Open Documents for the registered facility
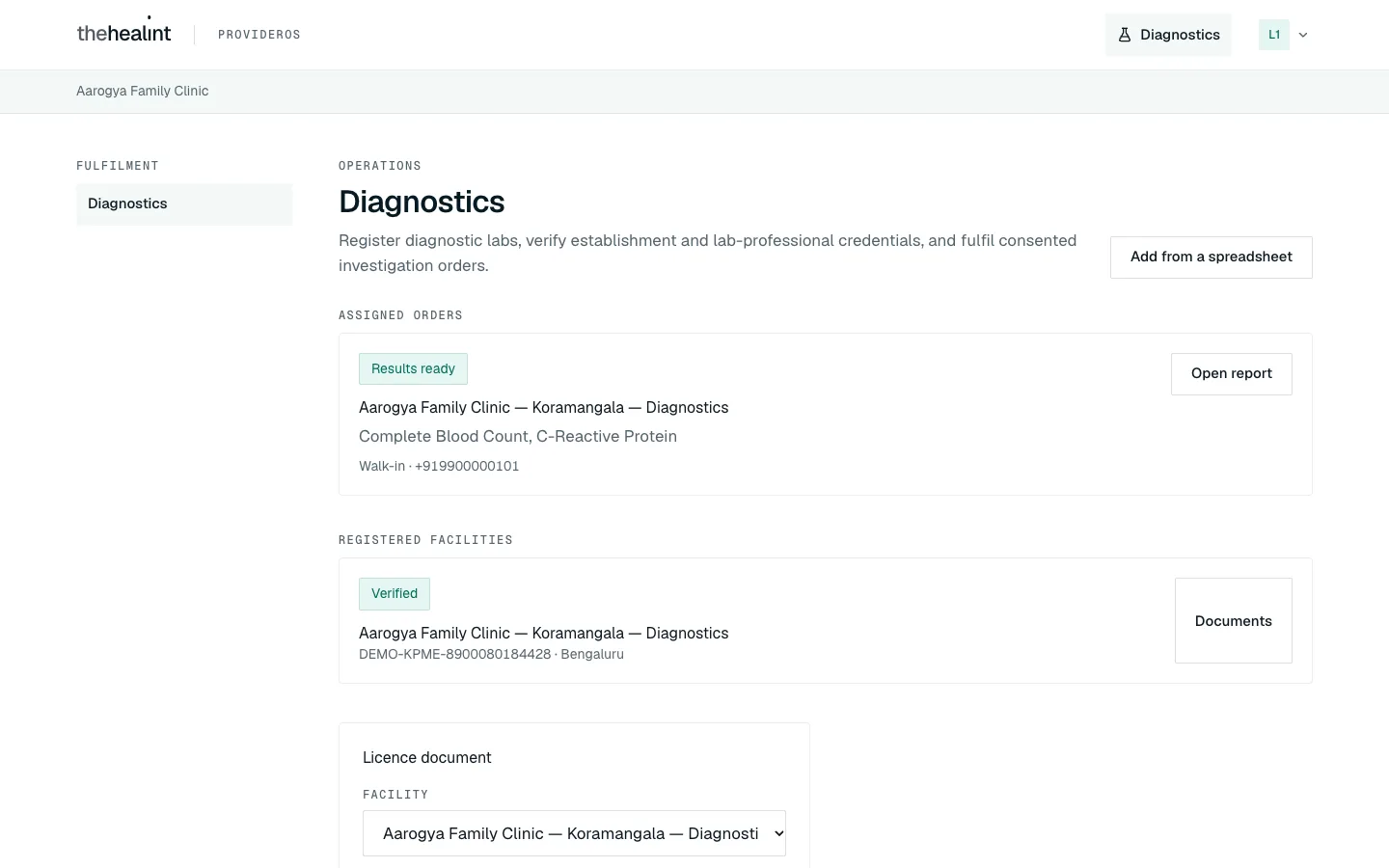1389x868 pixels. [x=1233, y=621]
